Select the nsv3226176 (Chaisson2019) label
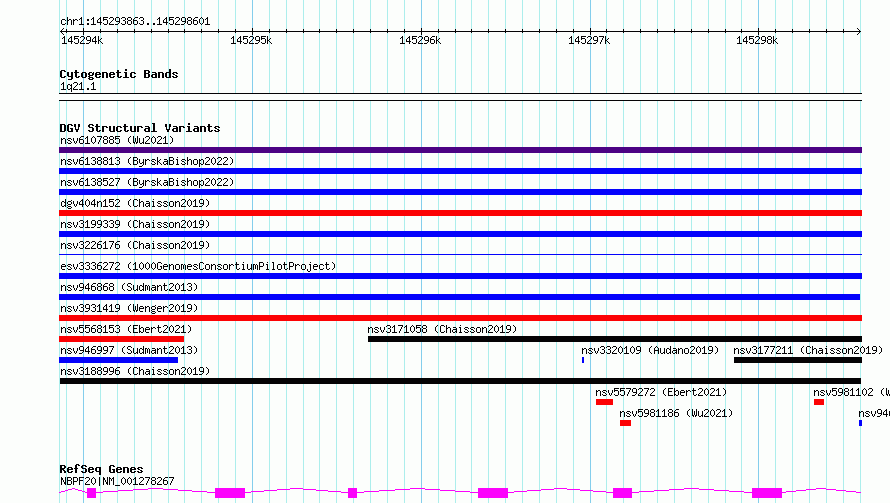The width and height of the screenshot is (890, 503). [135, 245]
